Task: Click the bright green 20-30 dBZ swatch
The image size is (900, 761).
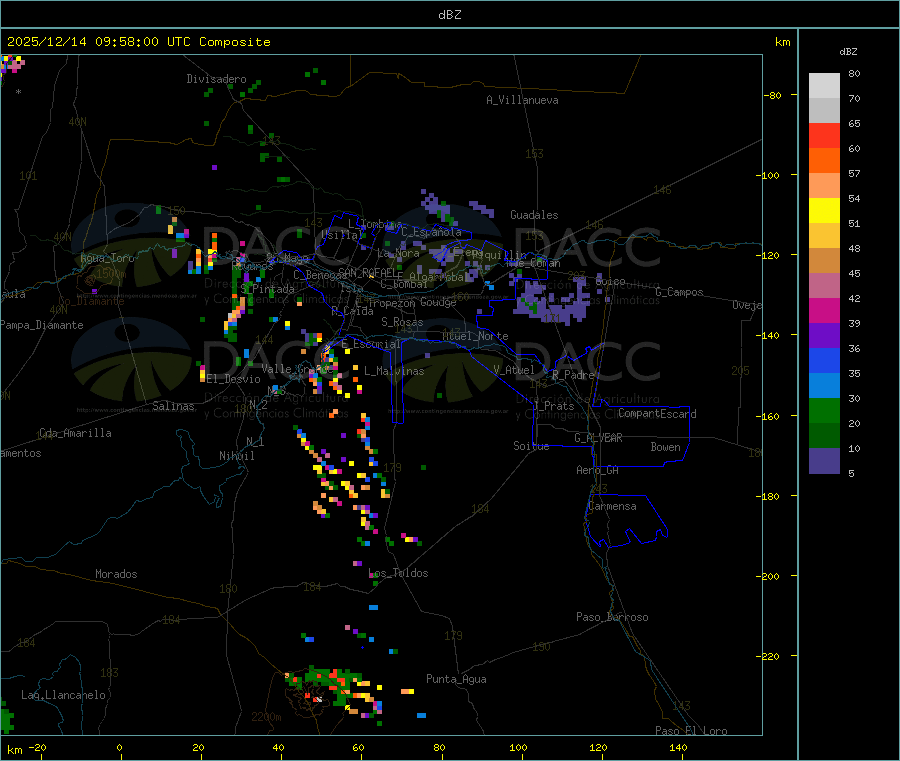Action: [x=824, y=410]
